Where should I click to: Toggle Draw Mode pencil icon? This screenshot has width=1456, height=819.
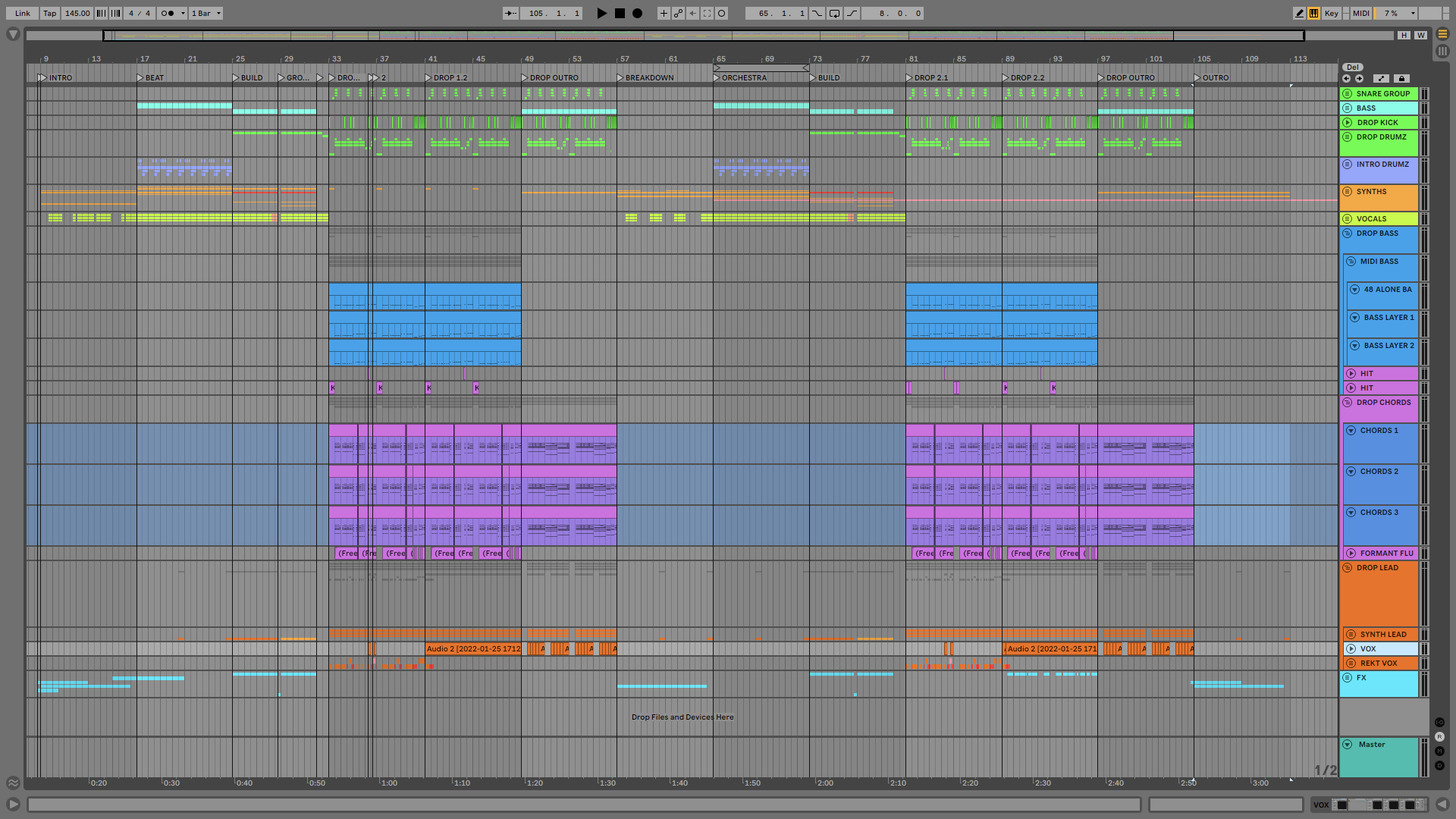point(1299,13)
